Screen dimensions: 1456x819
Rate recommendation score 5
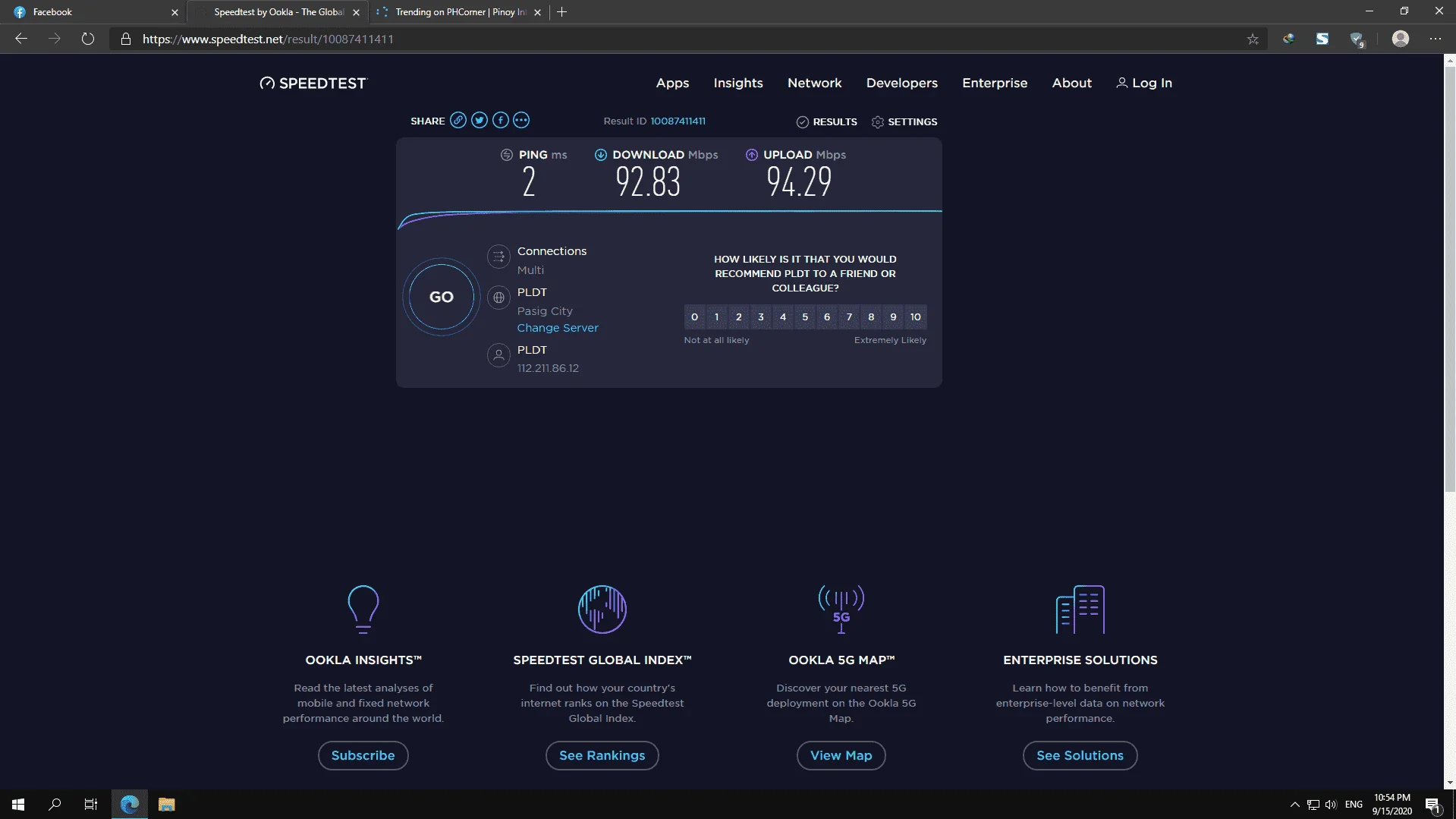tap(805, 317)
